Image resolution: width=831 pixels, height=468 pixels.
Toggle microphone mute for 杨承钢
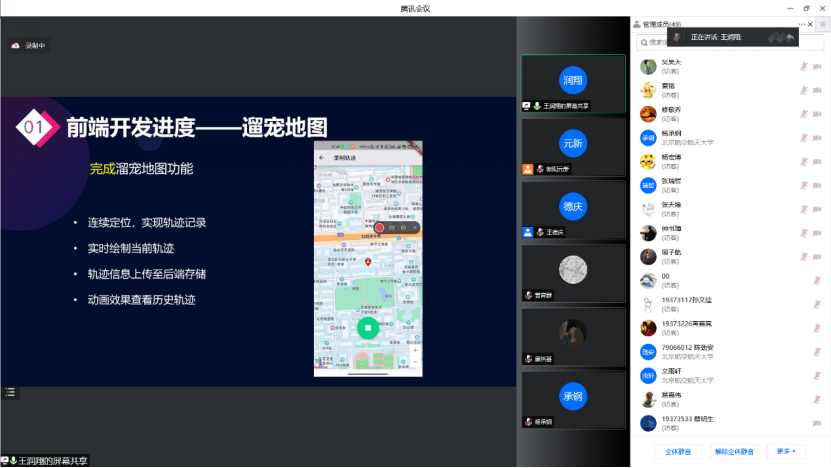[803, 137]
